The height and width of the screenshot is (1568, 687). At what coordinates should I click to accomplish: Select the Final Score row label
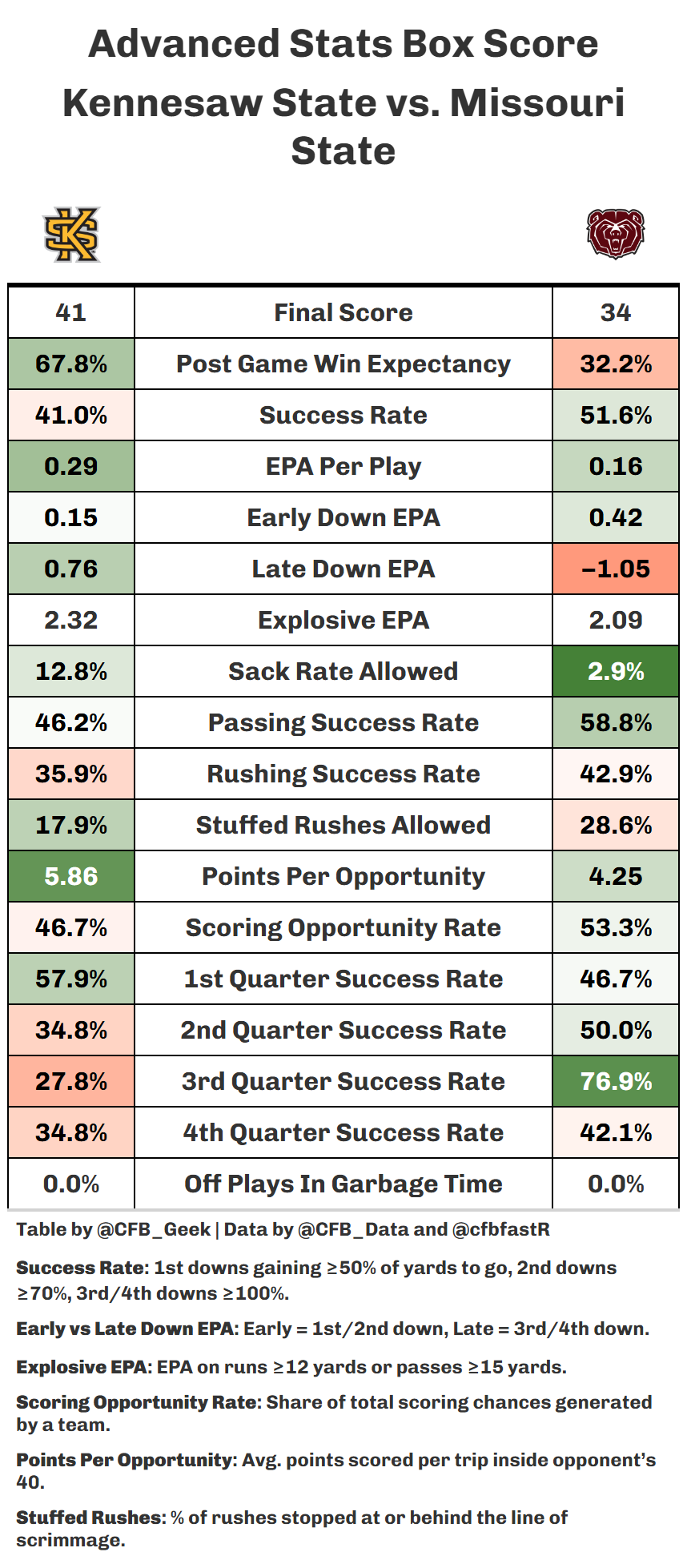[343, 312]
